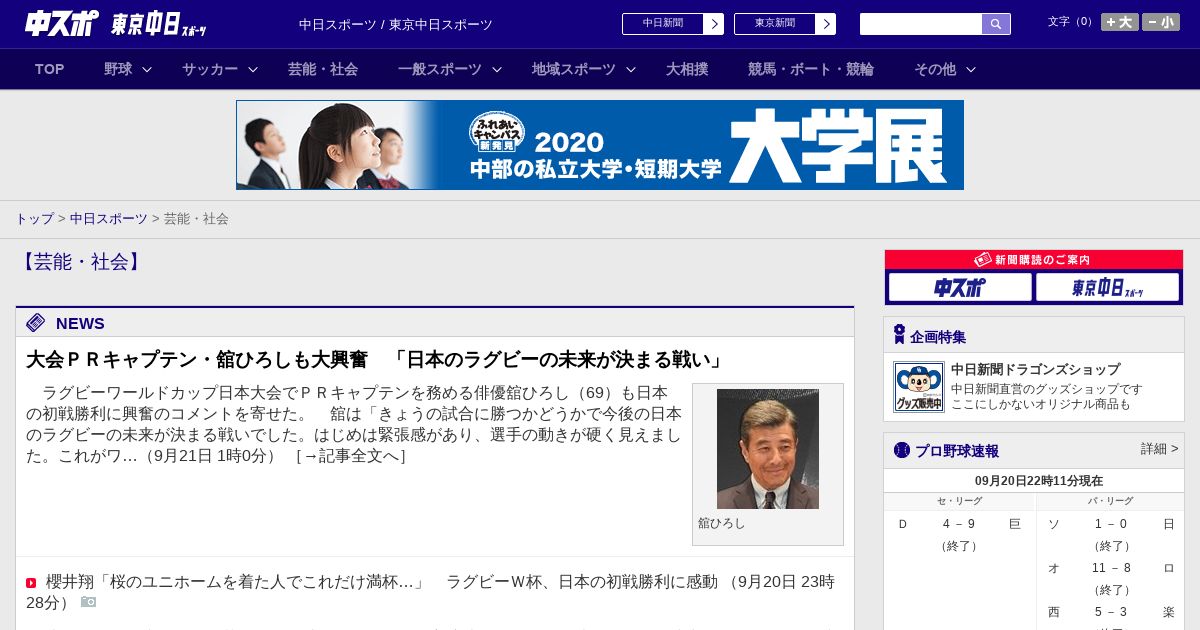This screenshot has height=630, width=1200.
Task: Open 東京新聞 site link button
Action: pos(785,24)
